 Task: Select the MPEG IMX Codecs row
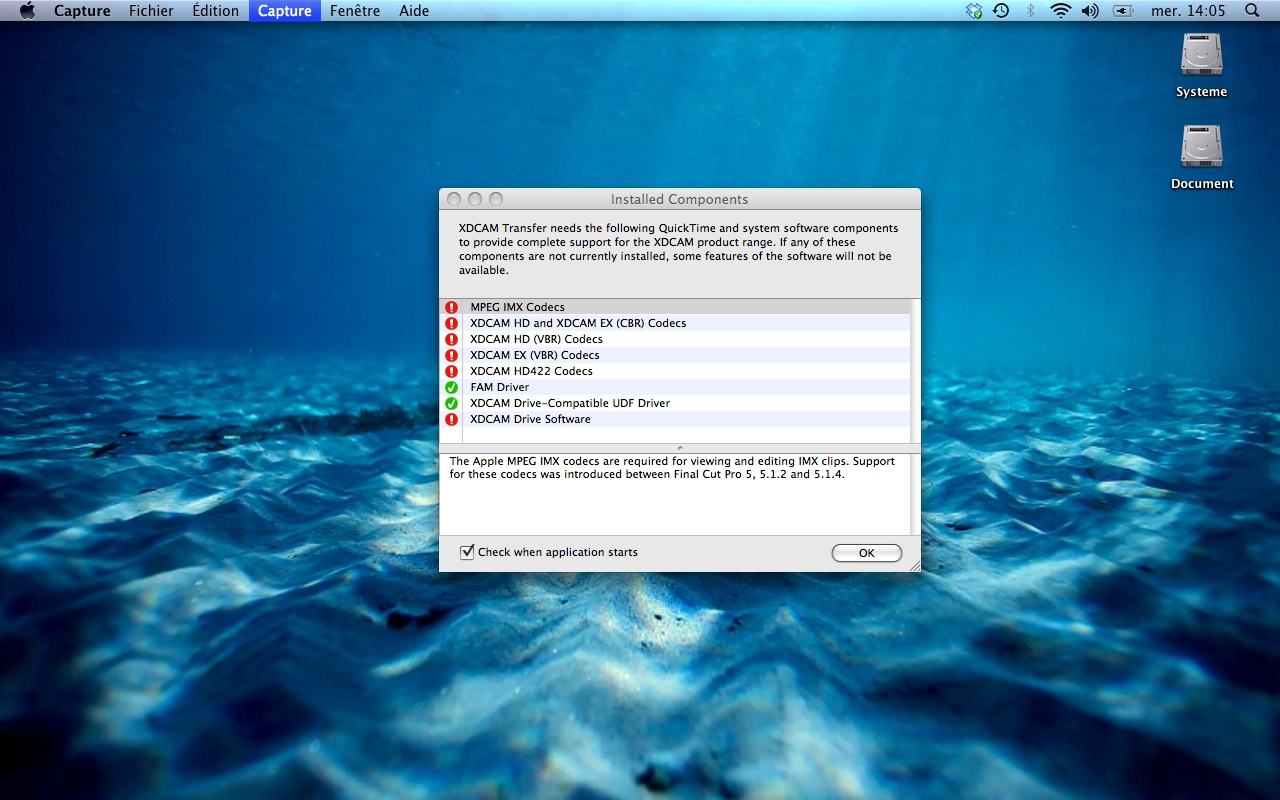point(676,307)
